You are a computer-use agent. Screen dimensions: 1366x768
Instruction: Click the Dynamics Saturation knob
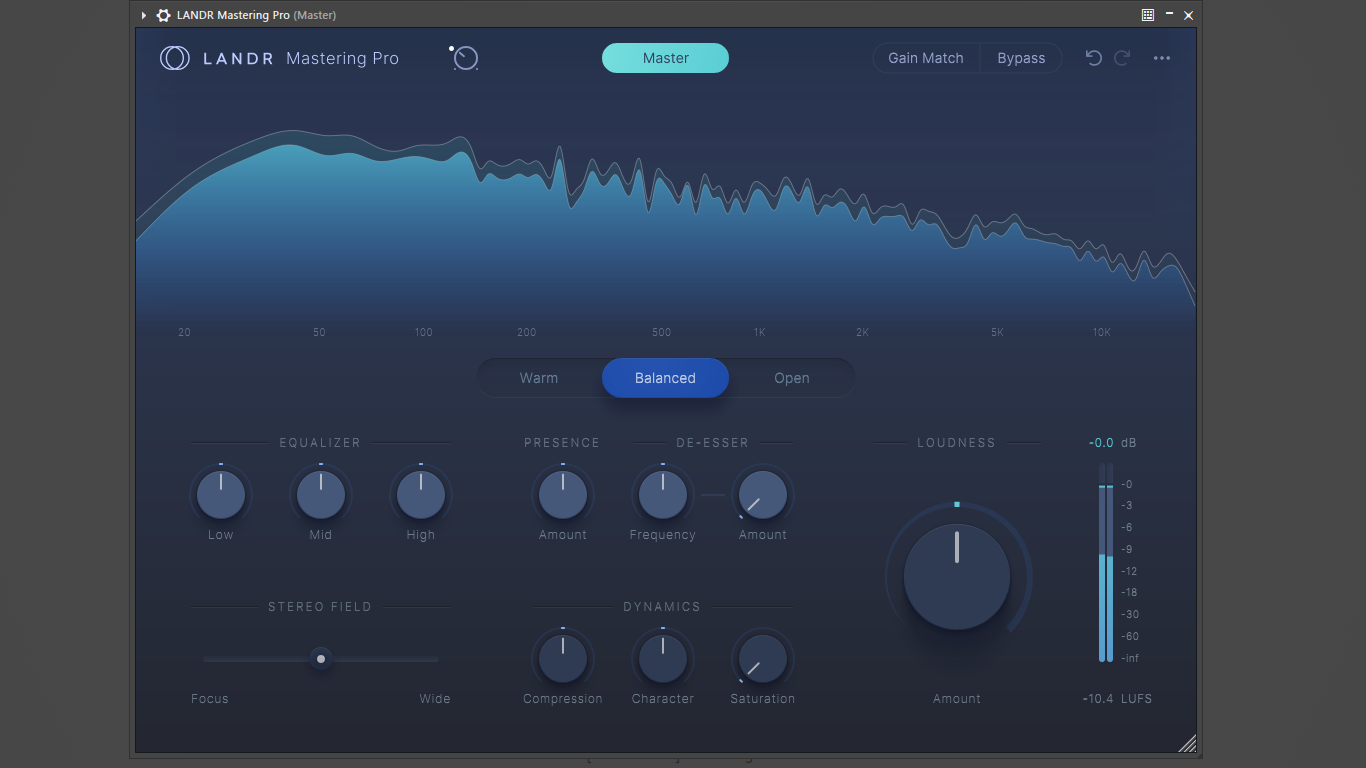(763, 659)
